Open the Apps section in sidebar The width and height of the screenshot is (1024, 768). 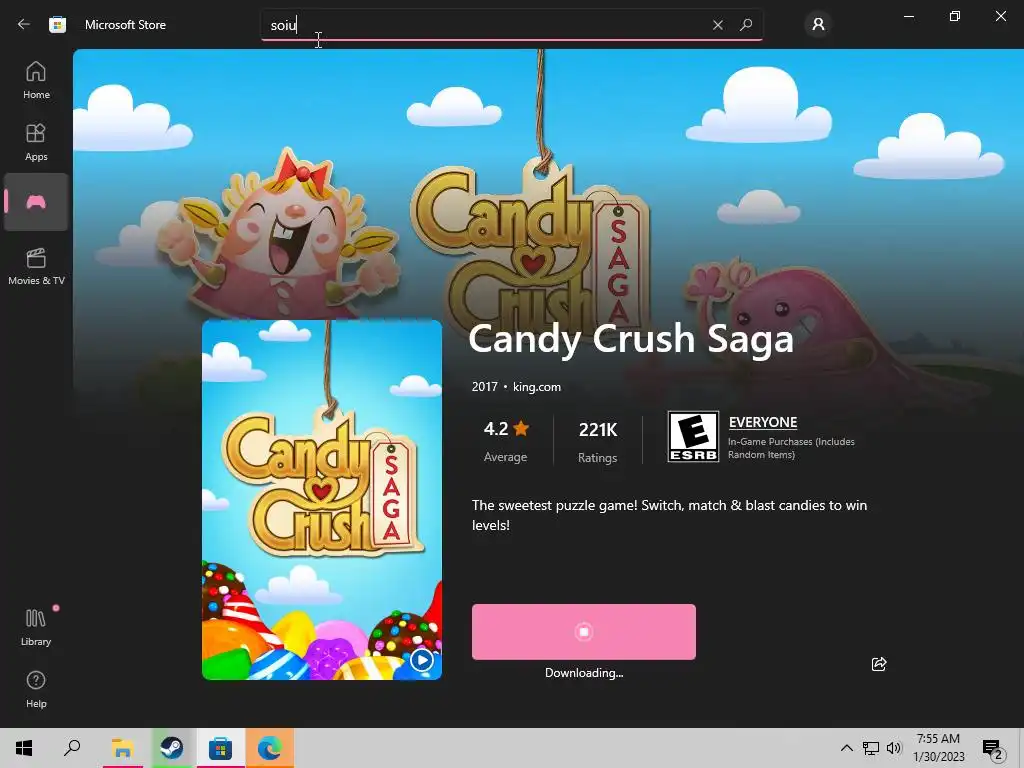coord(36,142)
